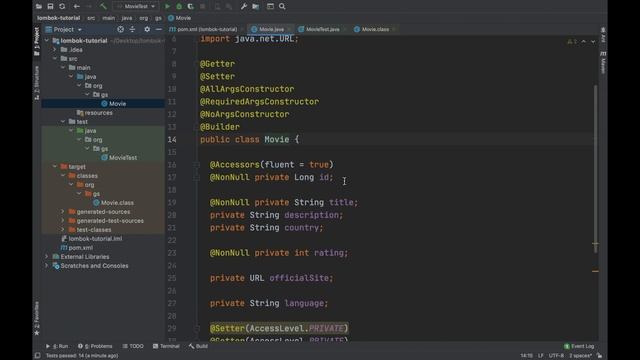Click UTF-8 encoding in status bar
This screenshot has width=640, height=360.
click(556, 356)
